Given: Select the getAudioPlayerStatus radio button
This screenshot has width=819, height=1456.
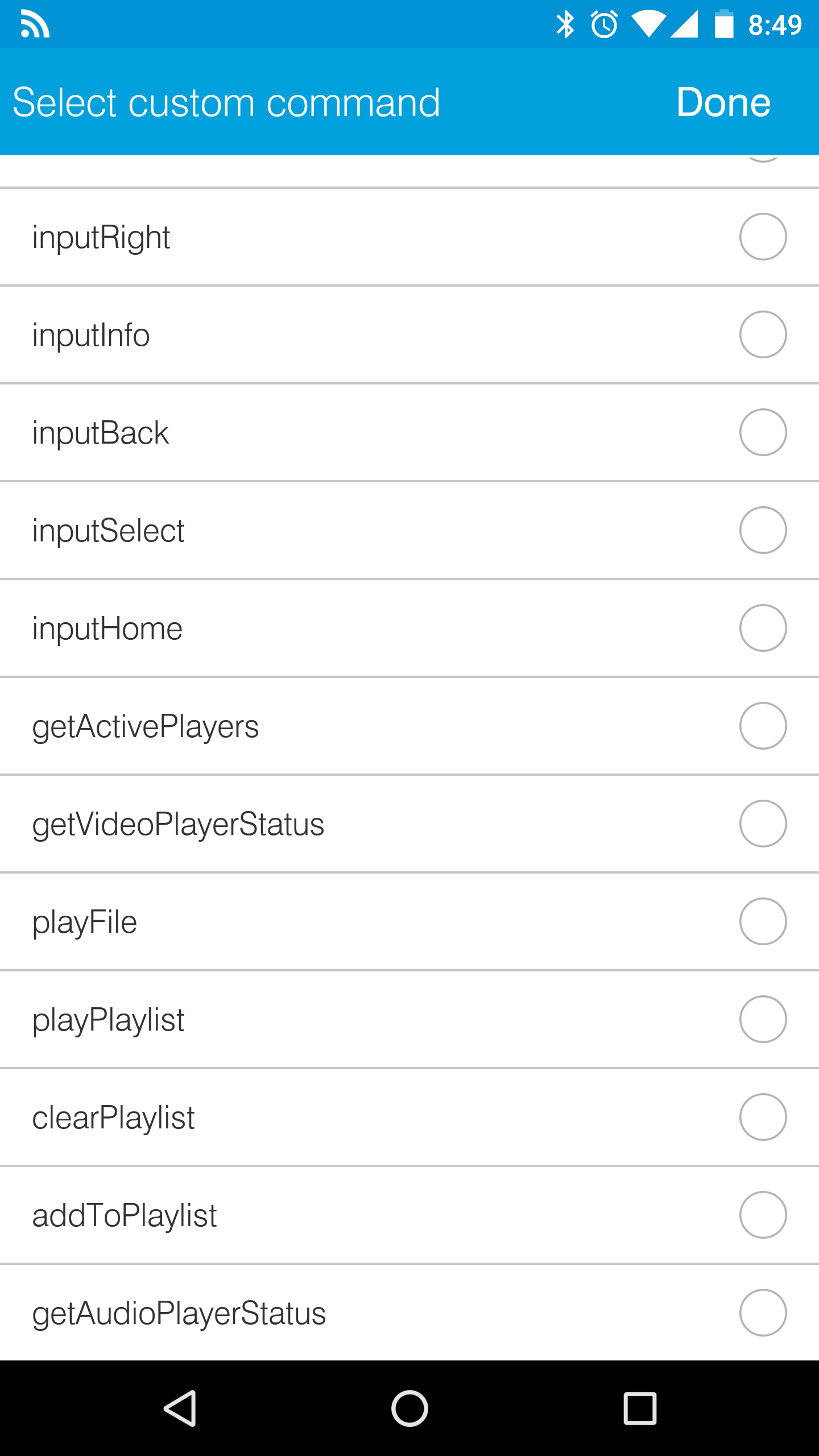Looking at the screenshot, I should [763, 1313].
